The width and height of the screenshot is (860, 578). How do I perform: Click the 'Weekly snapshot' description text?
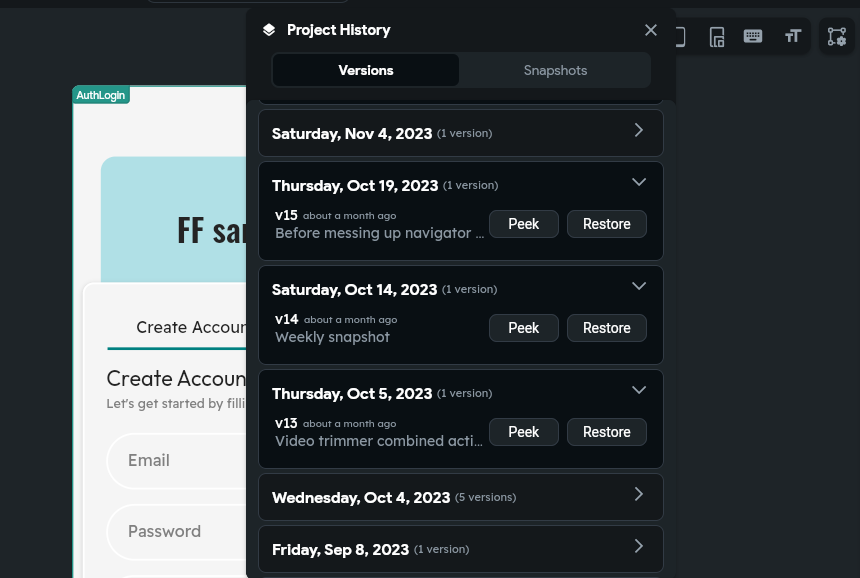pos(332,337)
